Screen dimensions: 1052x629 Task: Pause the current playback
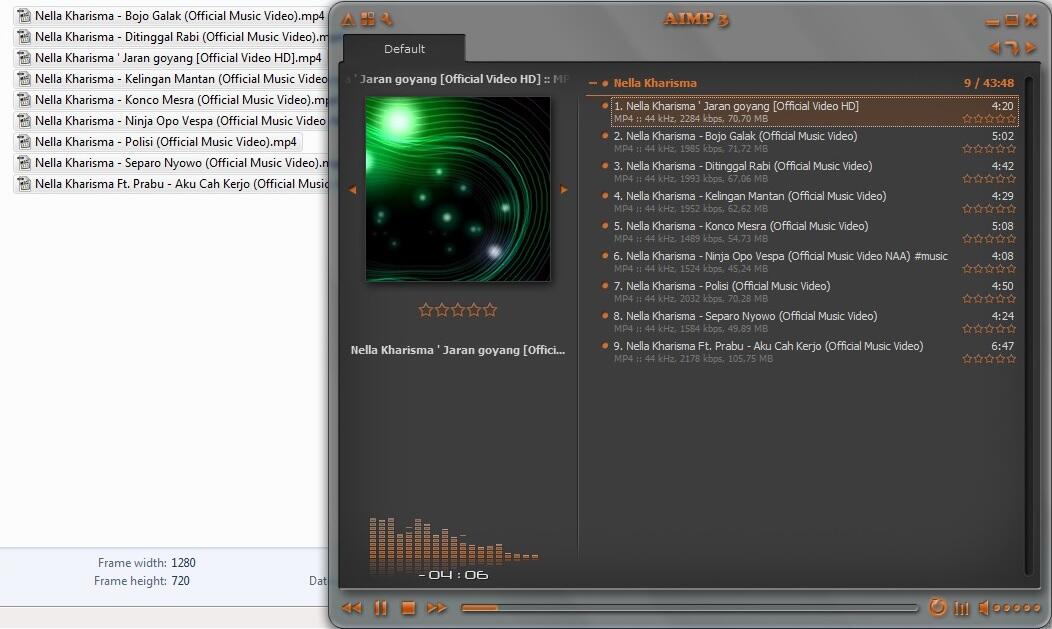(x=380, y=607)
